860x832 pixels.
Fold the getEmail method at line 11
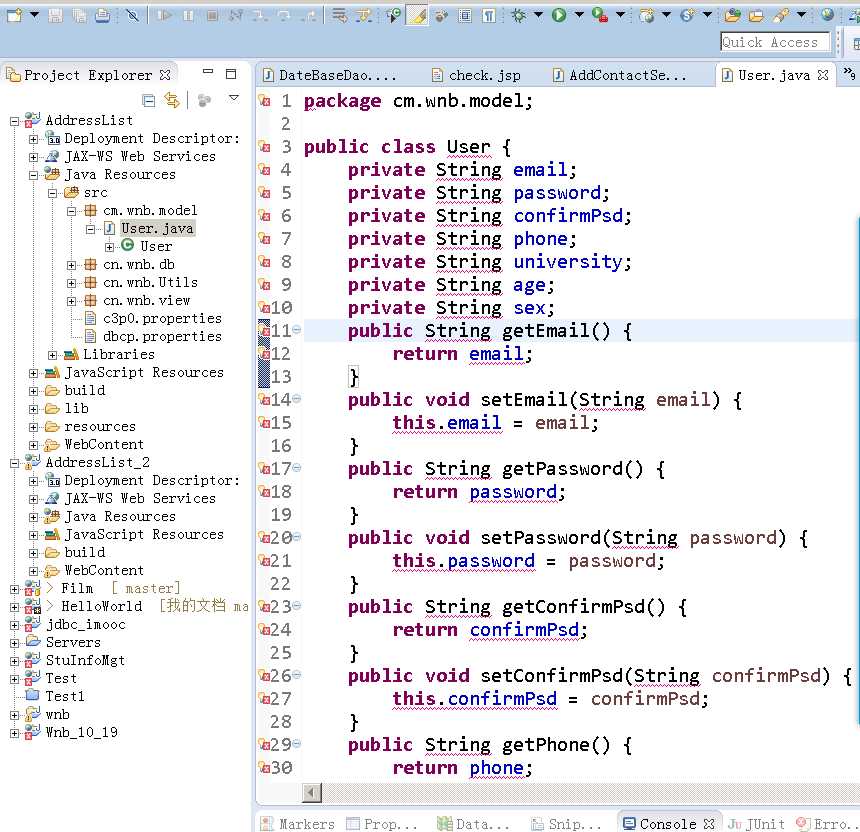(x=297, y=331)
